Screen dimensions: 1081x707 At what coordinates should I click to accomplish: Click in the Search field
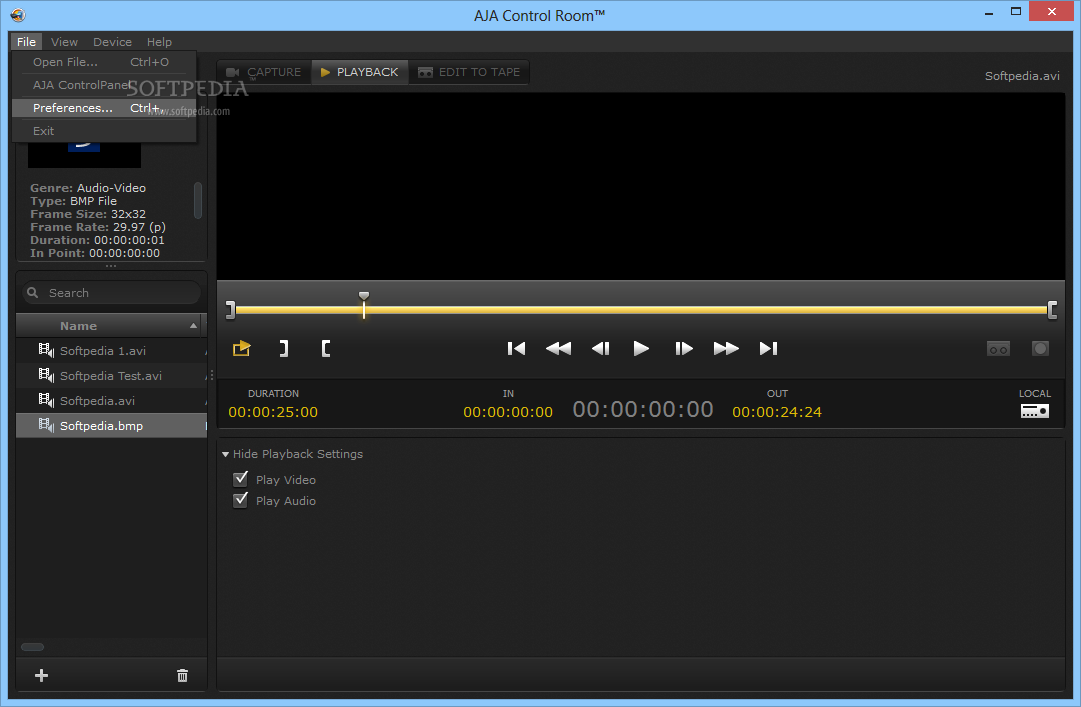pos(112,293)
